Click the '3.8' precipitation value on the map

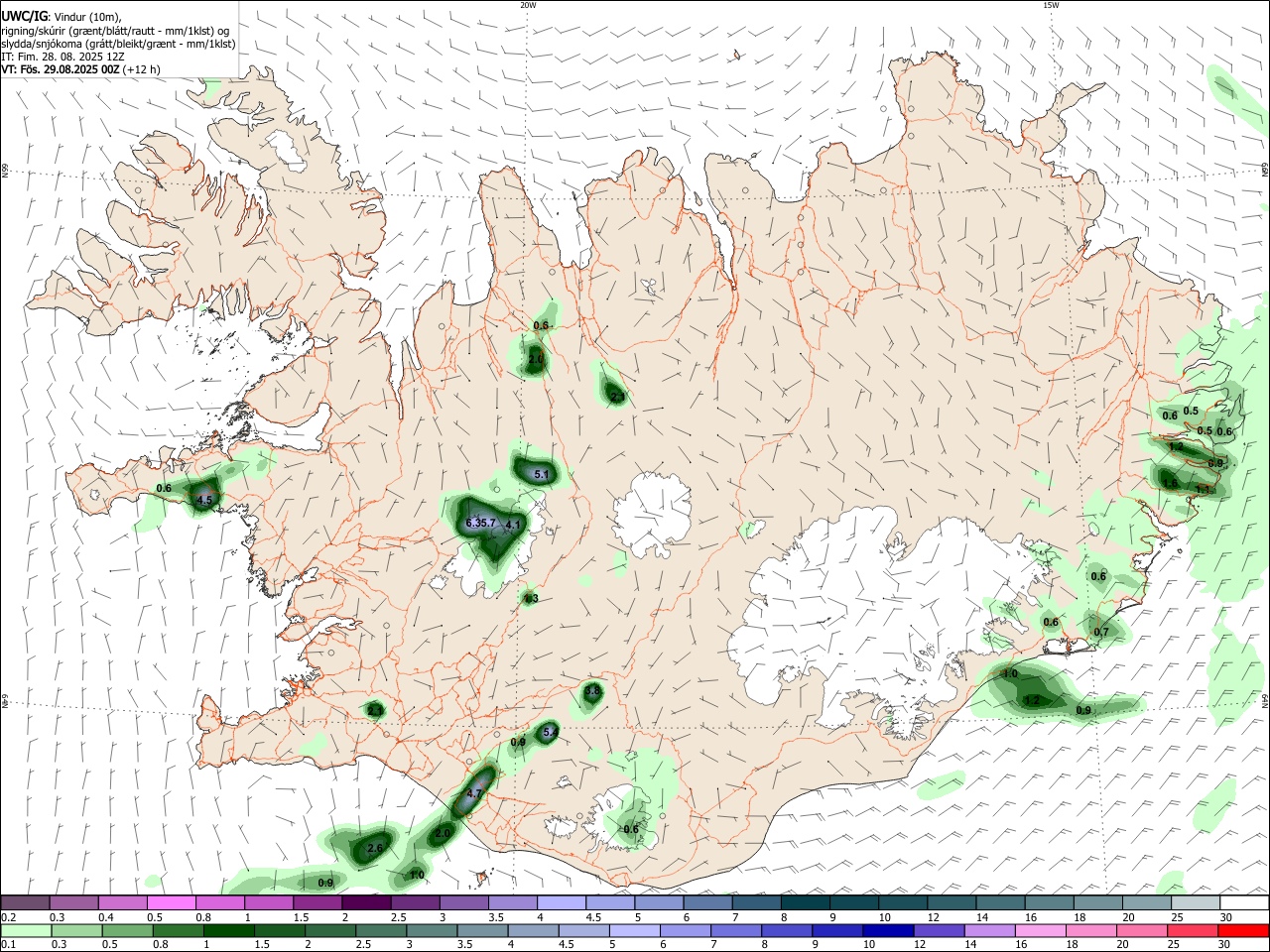click(592, 690)
